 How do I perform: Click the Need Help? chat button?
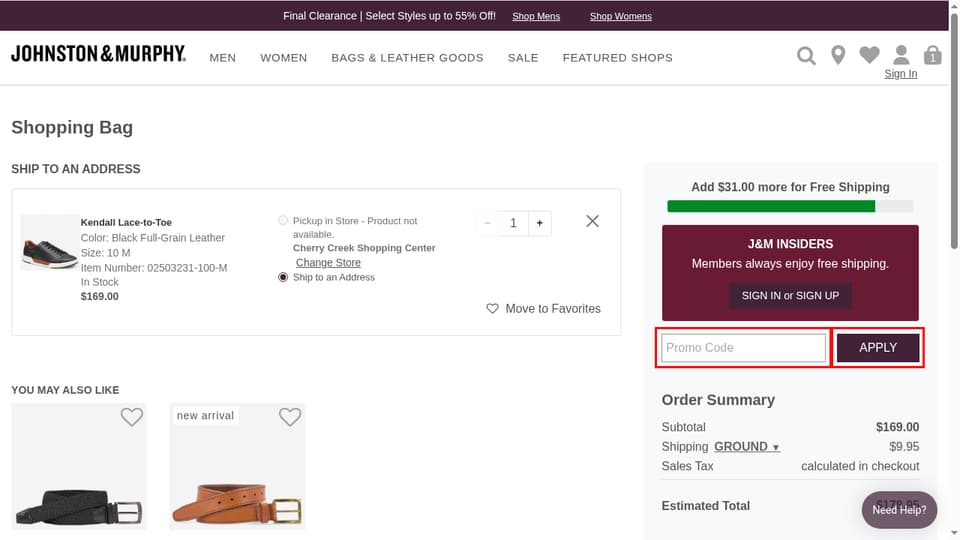(899, 509)
